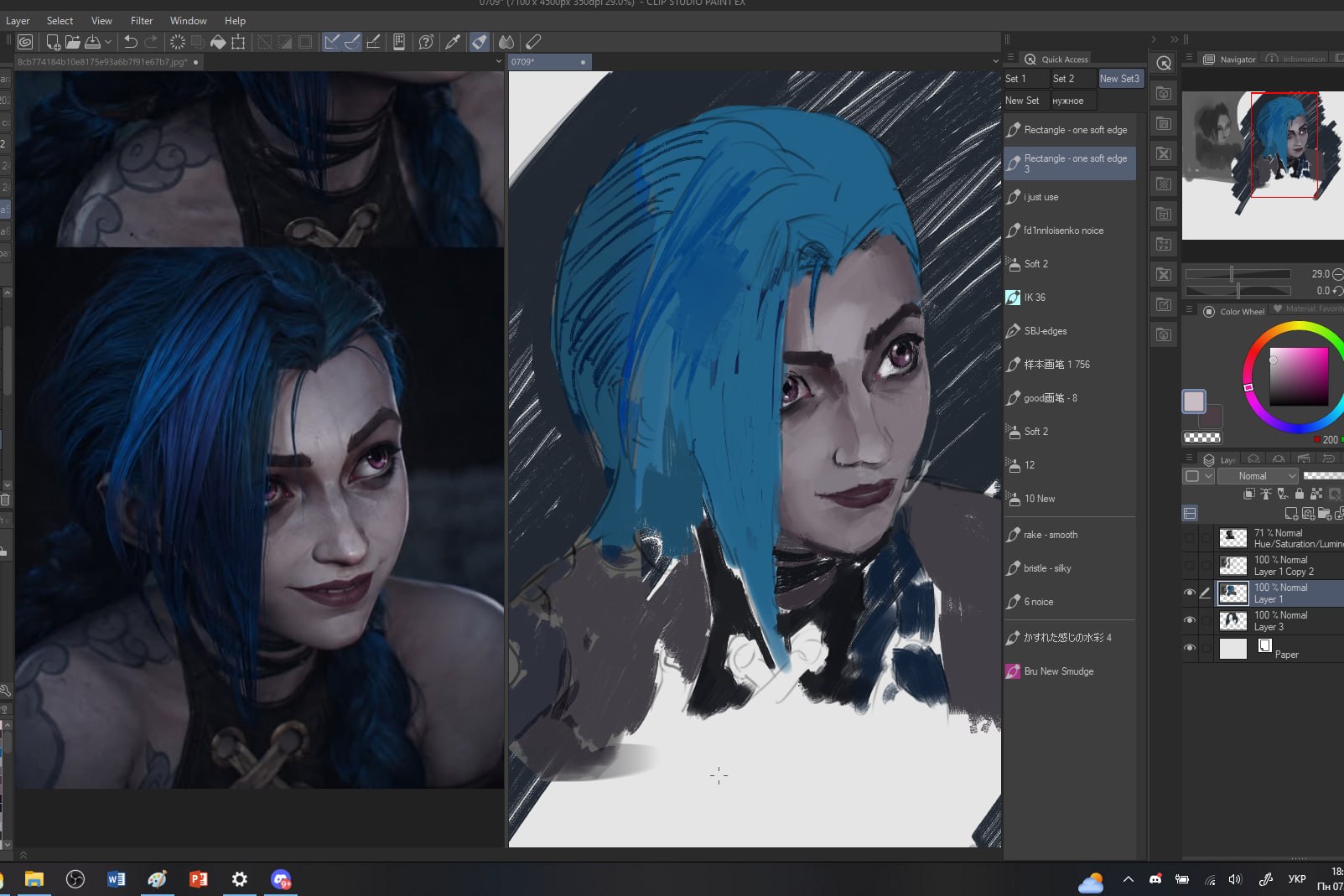Image resolution: width=1344 pixels, height=896 pixels.
Task: Select the eraser icon in command bar
Action: click(x=533, y=42)
